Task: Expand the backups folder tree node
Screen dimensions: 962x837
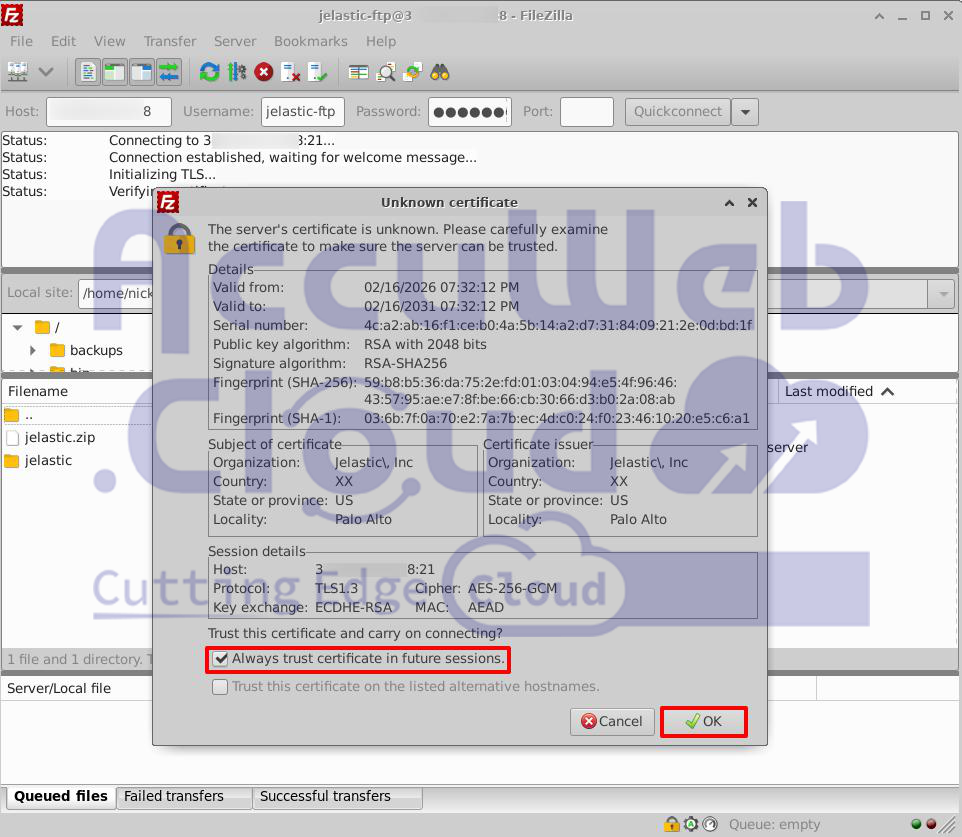Action: (33, 350)
